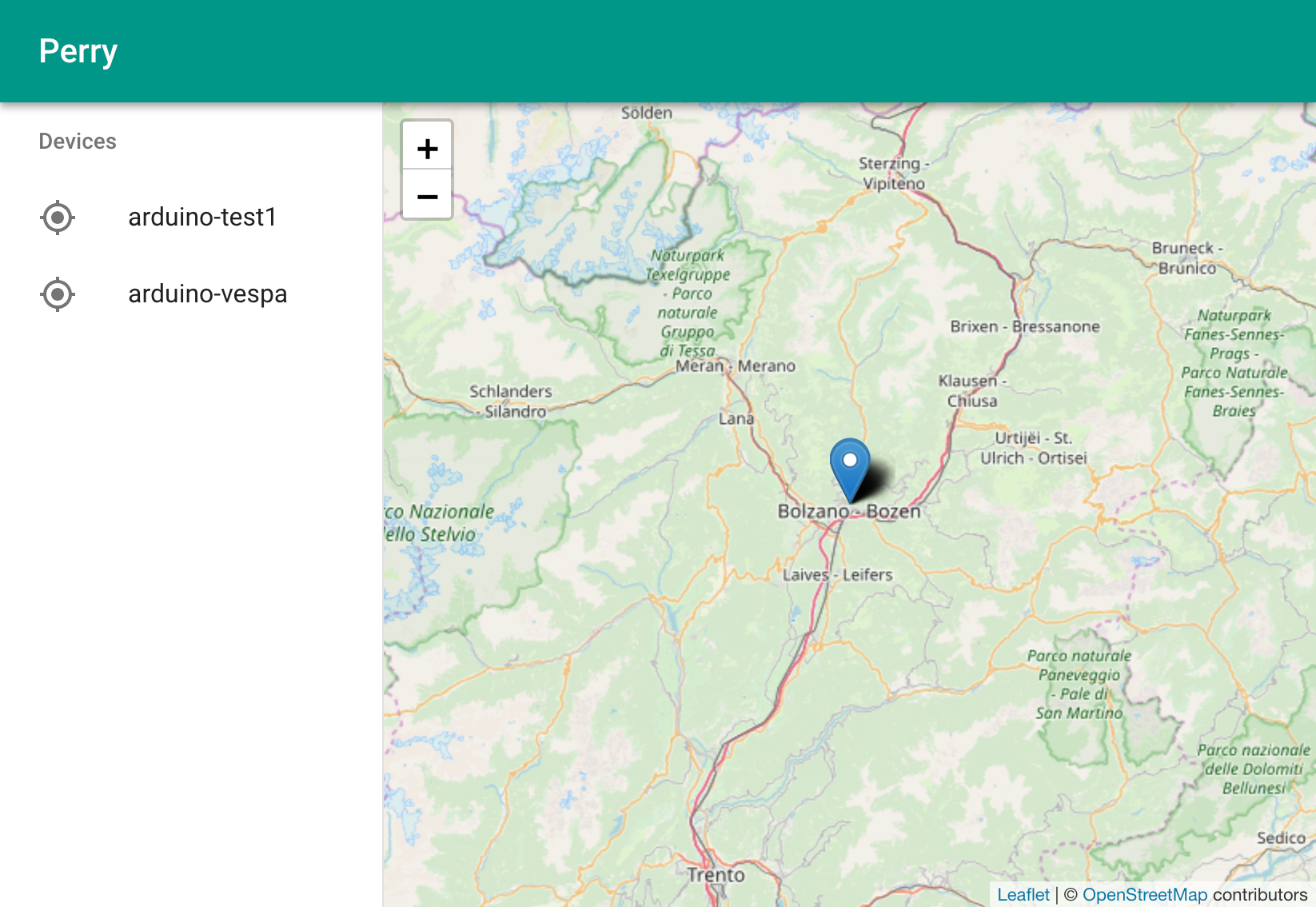Click the Parco naturale Paneveggio map label
This screenshot has width=1316, height=907.
click(x=1079, y=684)
